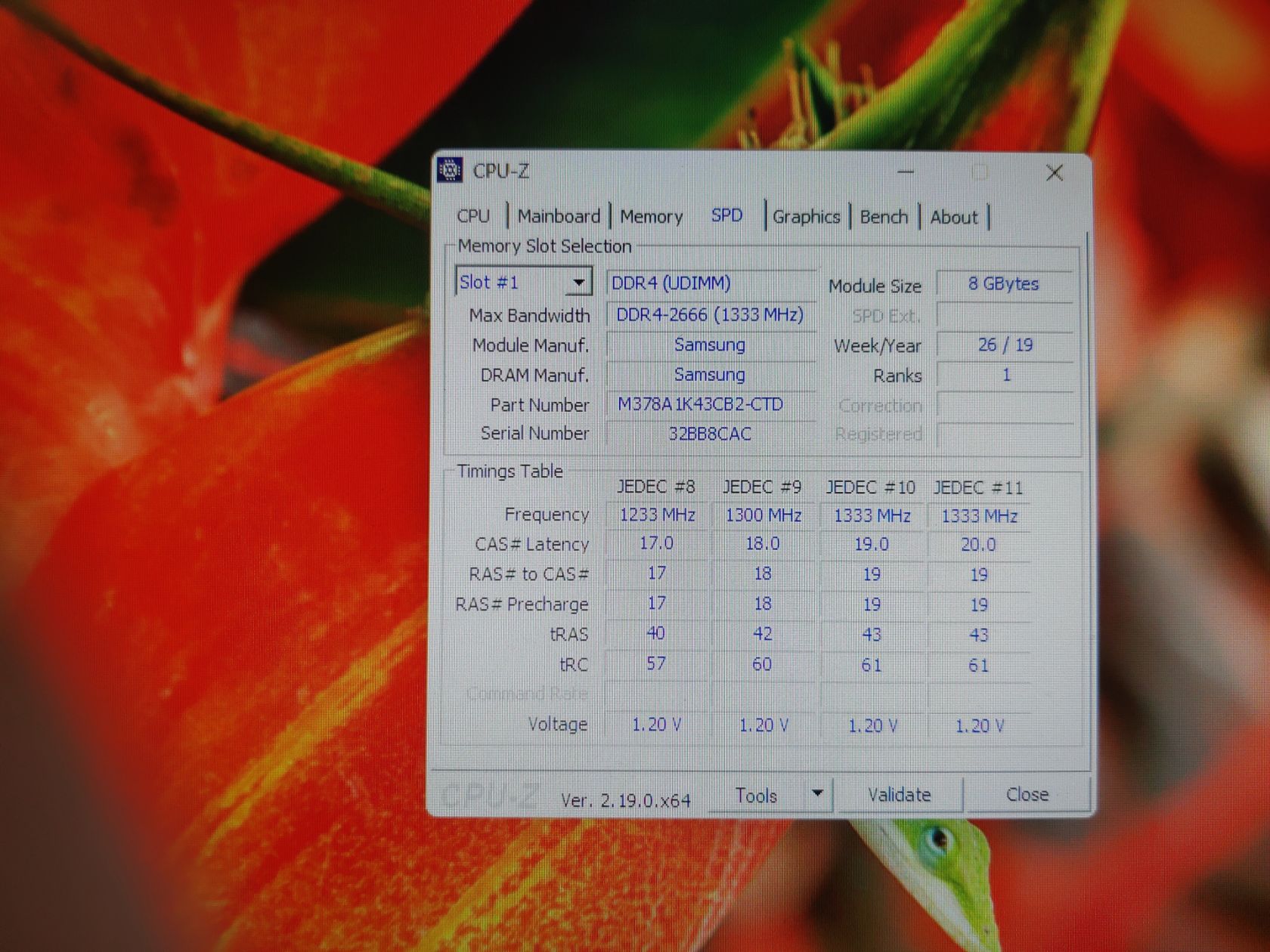The width and height of the screenshot is (1270, 952).
Task: Open the Mainboard tab
Action: (x=559, y=216)
